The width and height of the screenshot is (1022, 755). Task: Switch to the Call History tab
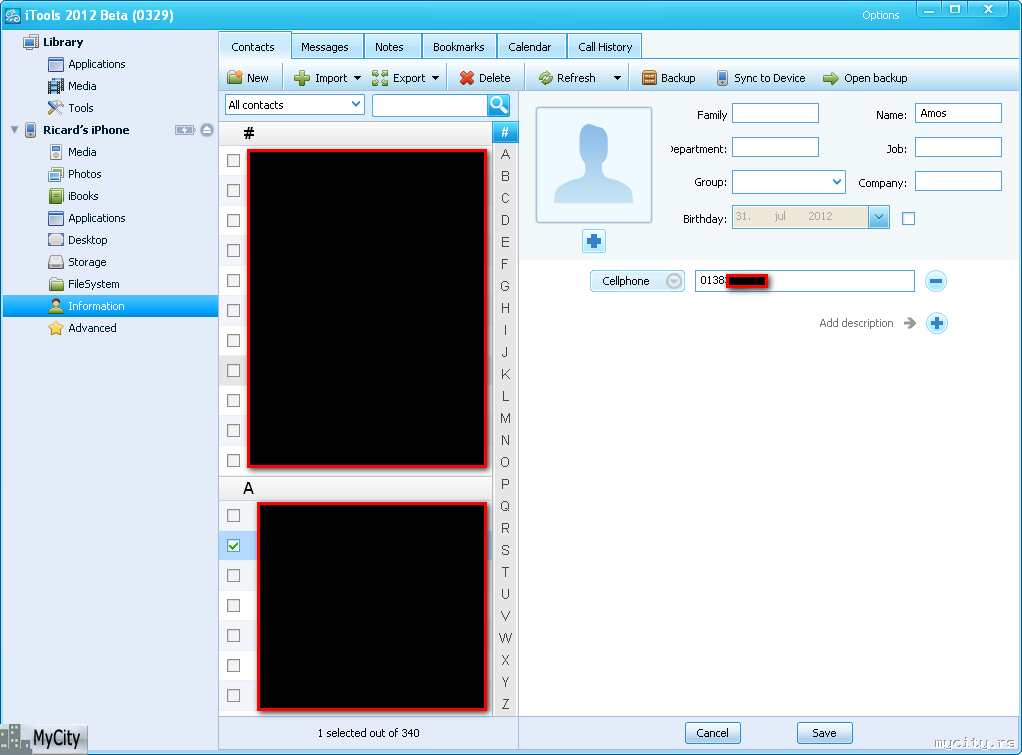(605, 47)
